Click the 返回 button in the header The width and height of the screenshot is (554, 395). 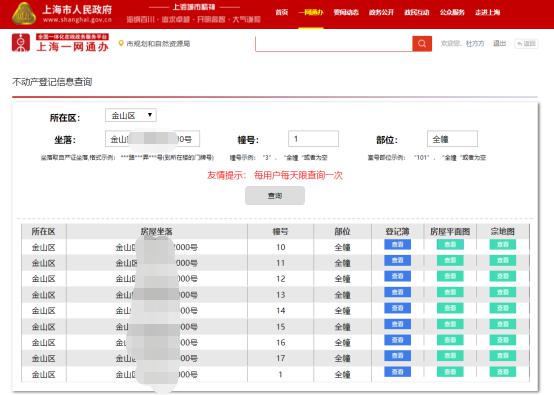526,43
